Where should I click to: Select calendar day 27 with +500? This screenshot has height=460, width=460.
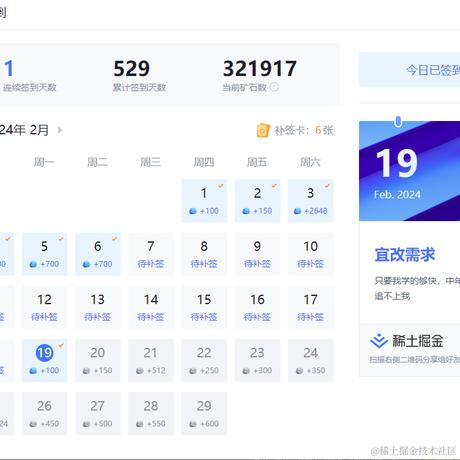[x=98, y=414]
